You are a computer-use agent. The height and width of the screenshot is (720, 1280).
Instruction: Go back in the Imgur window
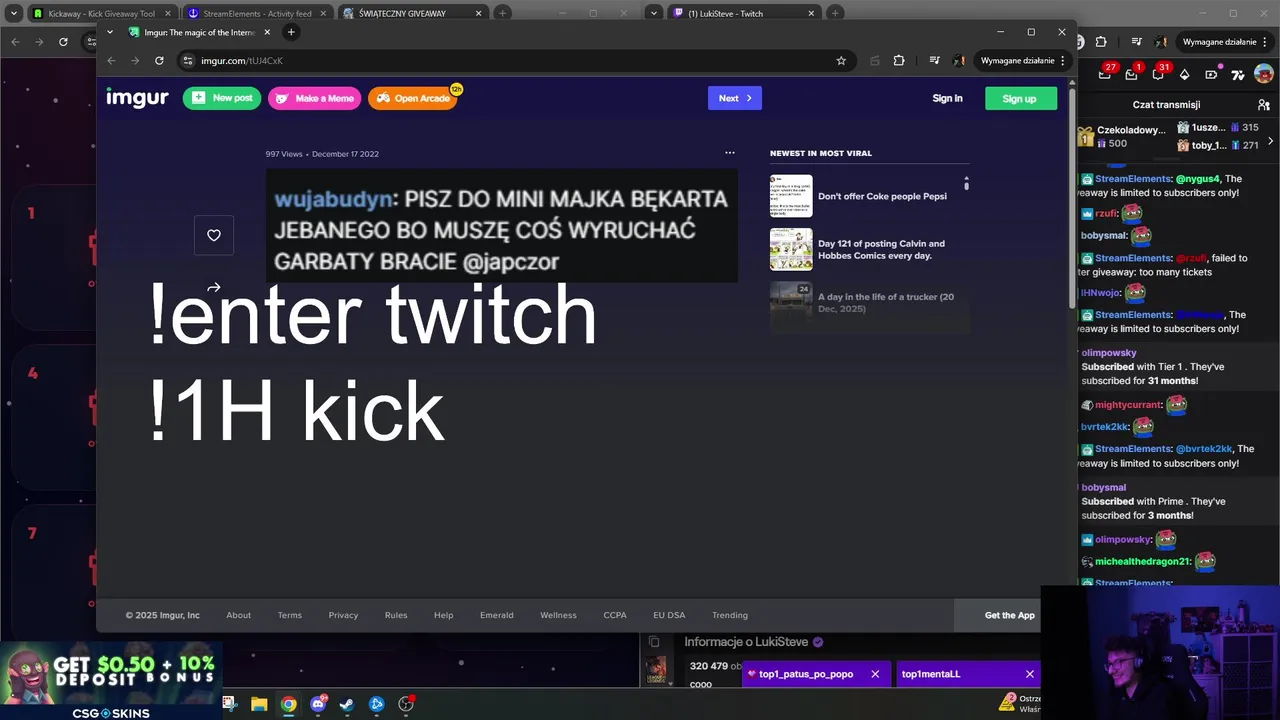pyautogui.click(x=111, y=60)
